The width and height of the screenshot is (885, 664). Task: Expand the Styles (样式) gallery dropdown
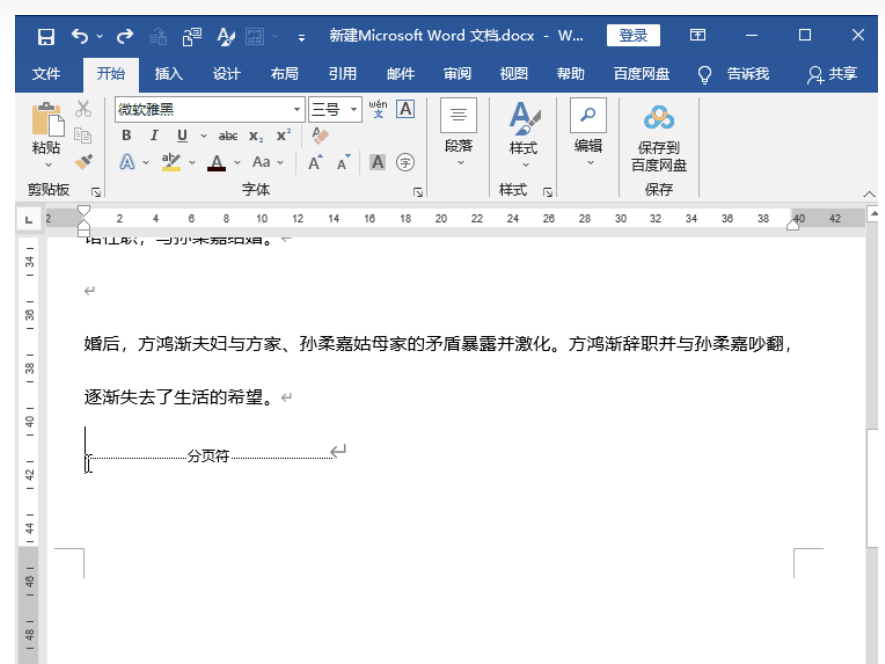coord(523,165)
